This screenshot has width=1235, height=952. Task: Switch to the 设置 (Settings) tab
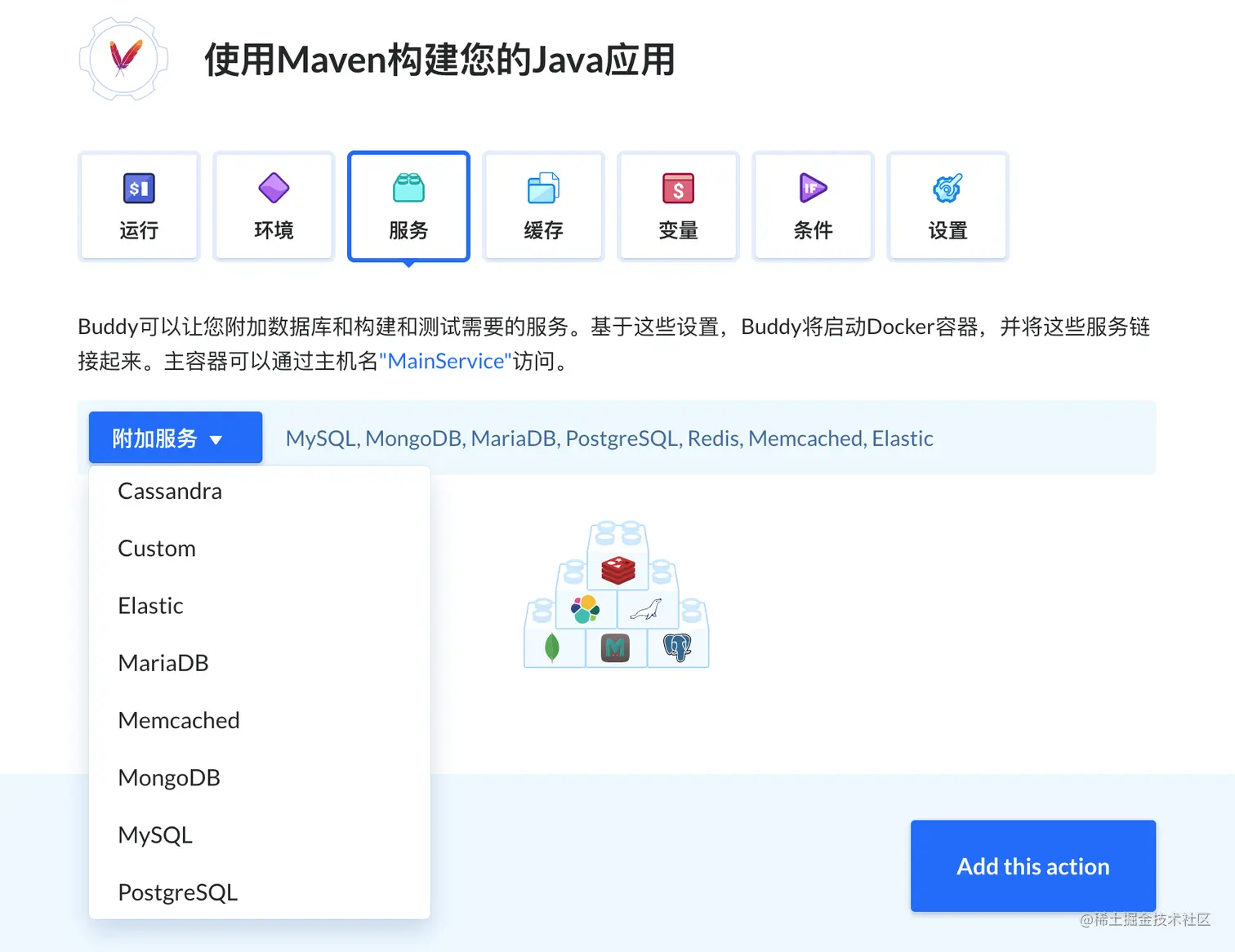947,206
